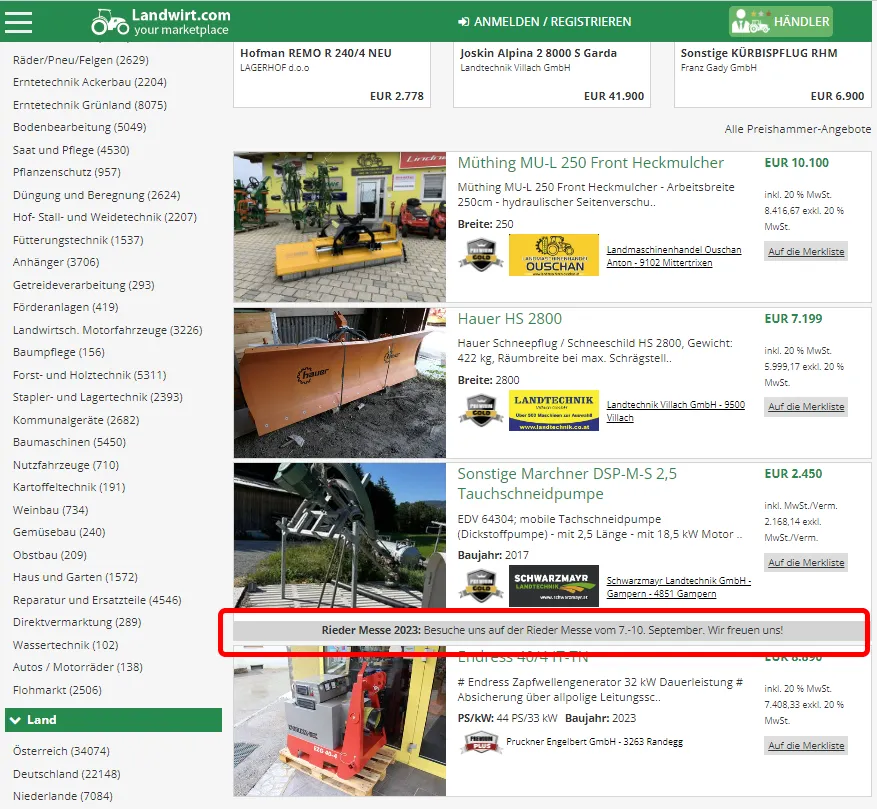The height and width of the screenshot is (809, 877).
Task: Select Förderanlagen category
Action: tap(65, 307)
